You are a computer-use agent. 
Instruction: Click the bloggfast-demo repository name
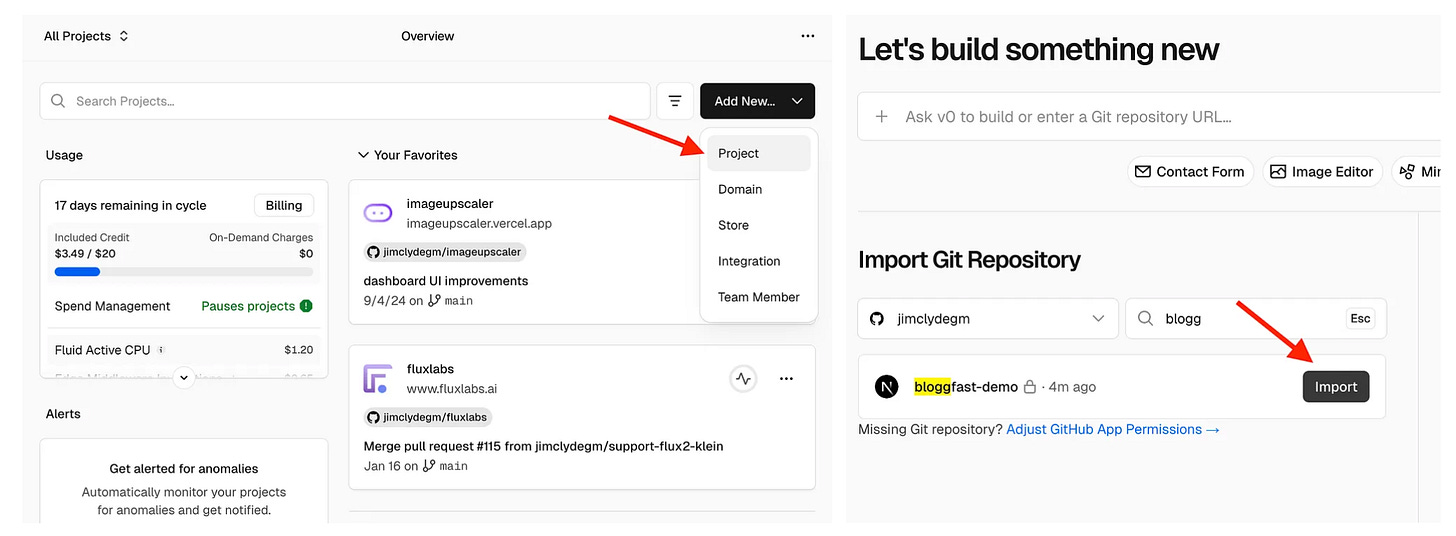coord(966,387)
